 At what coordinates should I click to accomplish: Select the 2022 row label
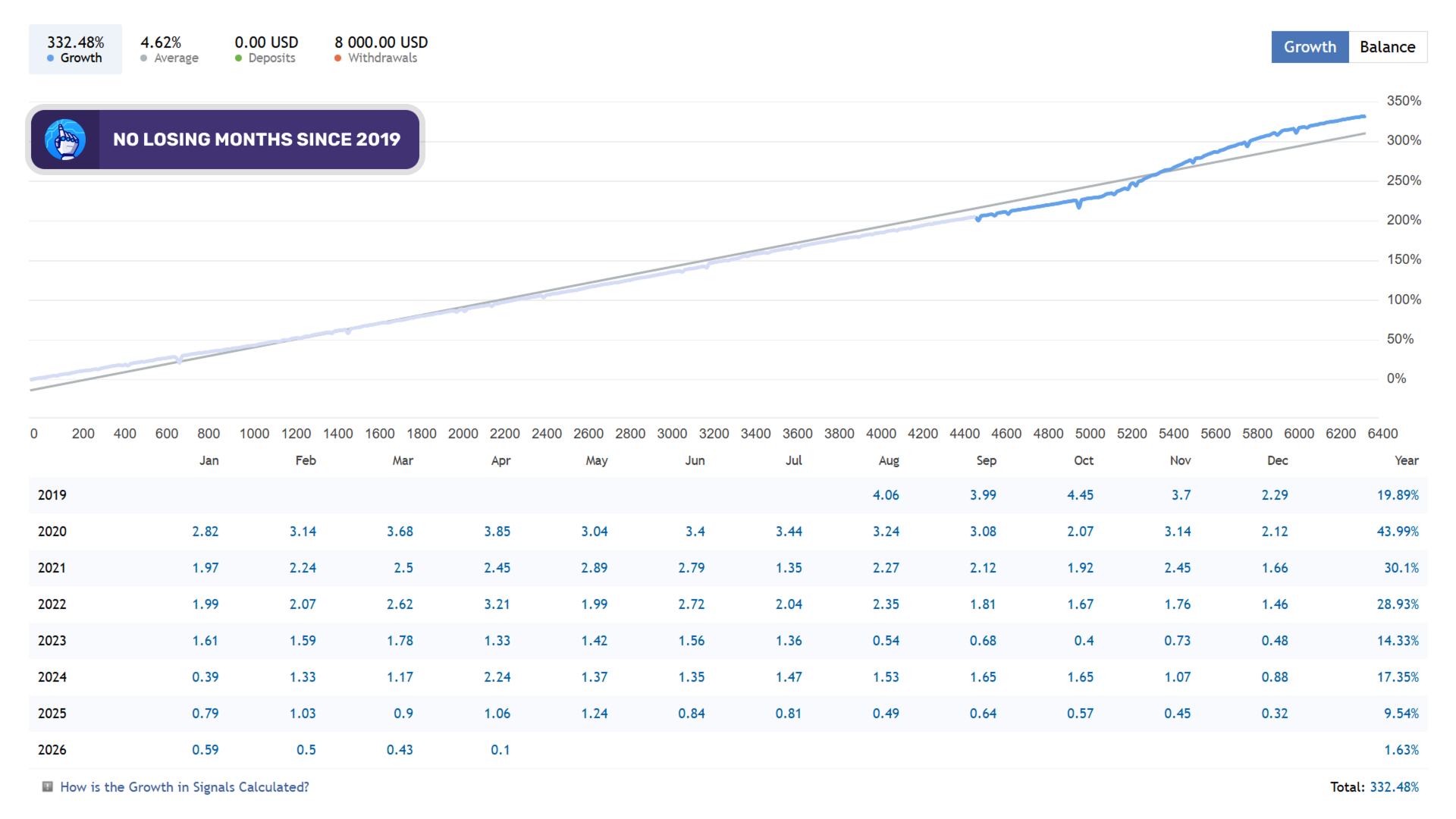[x=52, y=604]
